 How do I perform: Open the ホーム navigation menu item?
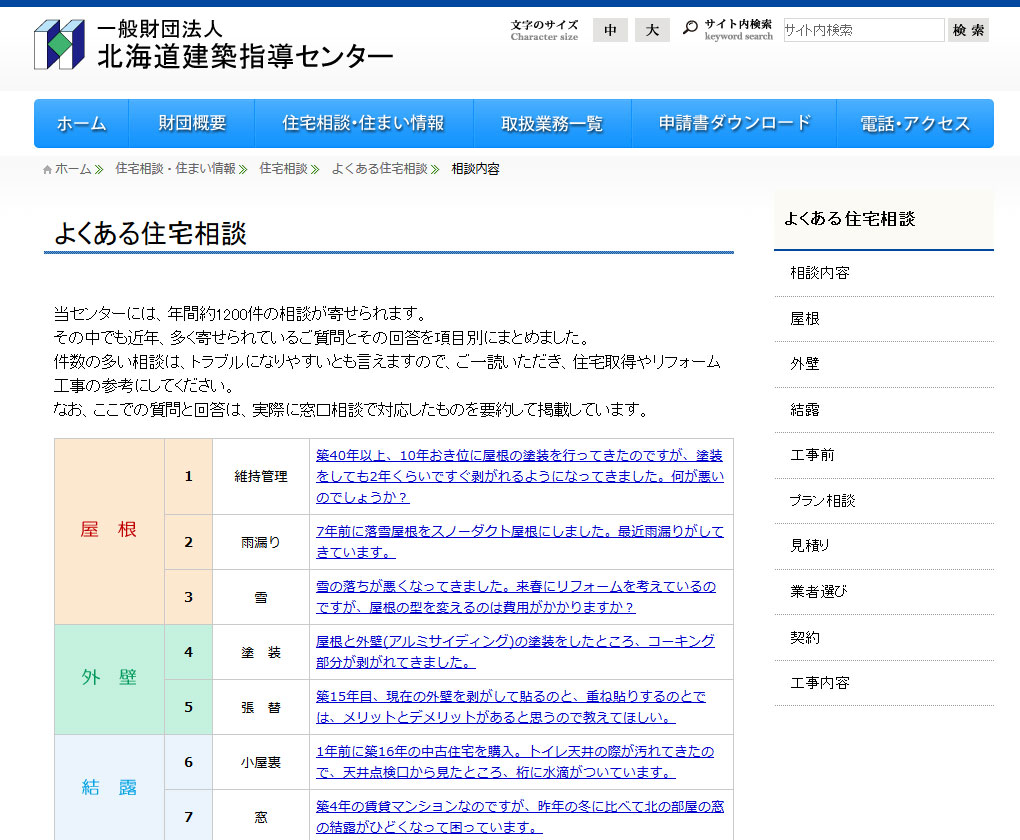[x=81, y=124]
